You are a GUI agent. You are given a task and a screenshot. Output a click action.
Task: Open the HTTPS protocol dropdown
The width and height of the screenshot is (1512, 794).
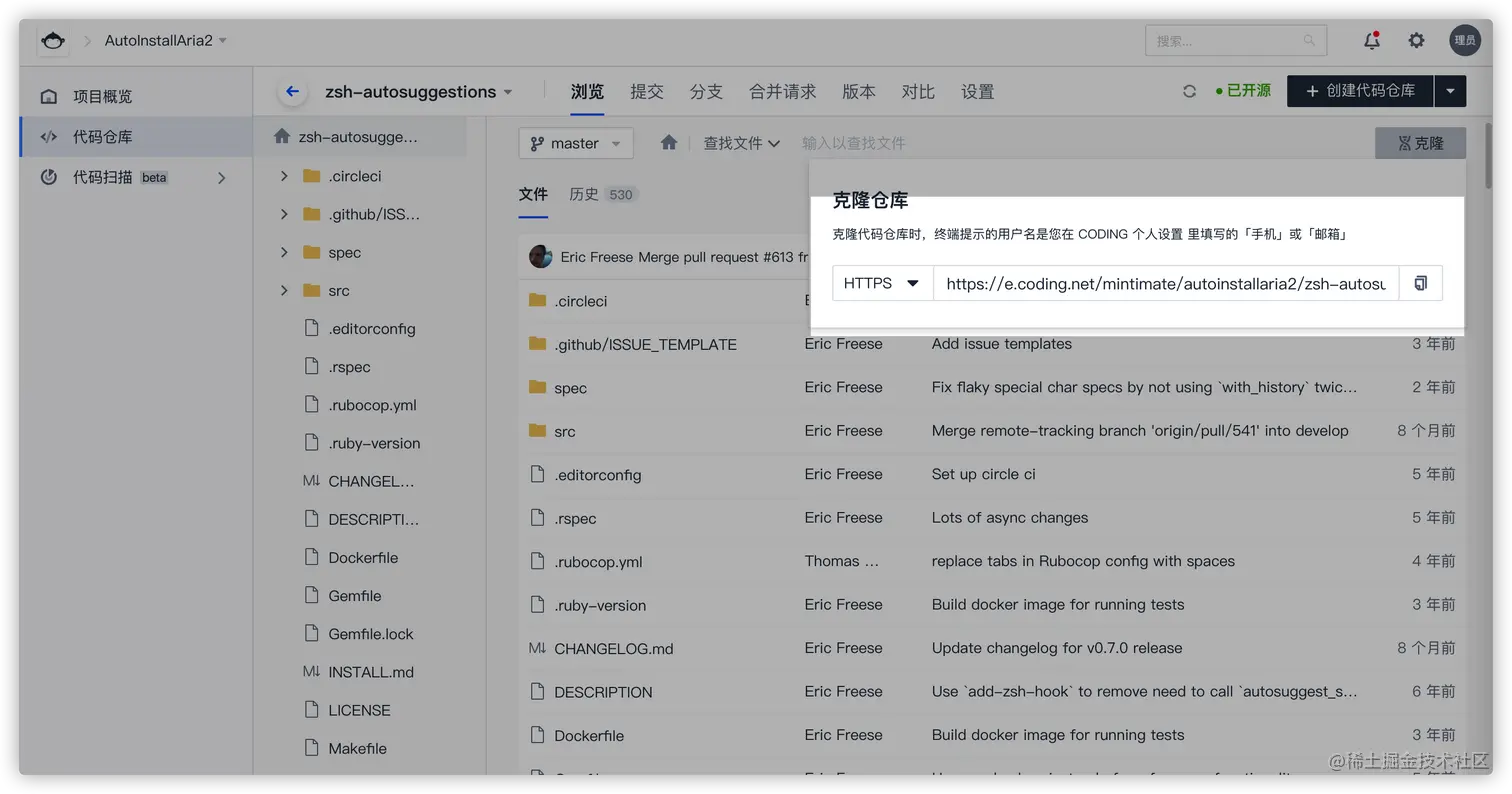883,283
